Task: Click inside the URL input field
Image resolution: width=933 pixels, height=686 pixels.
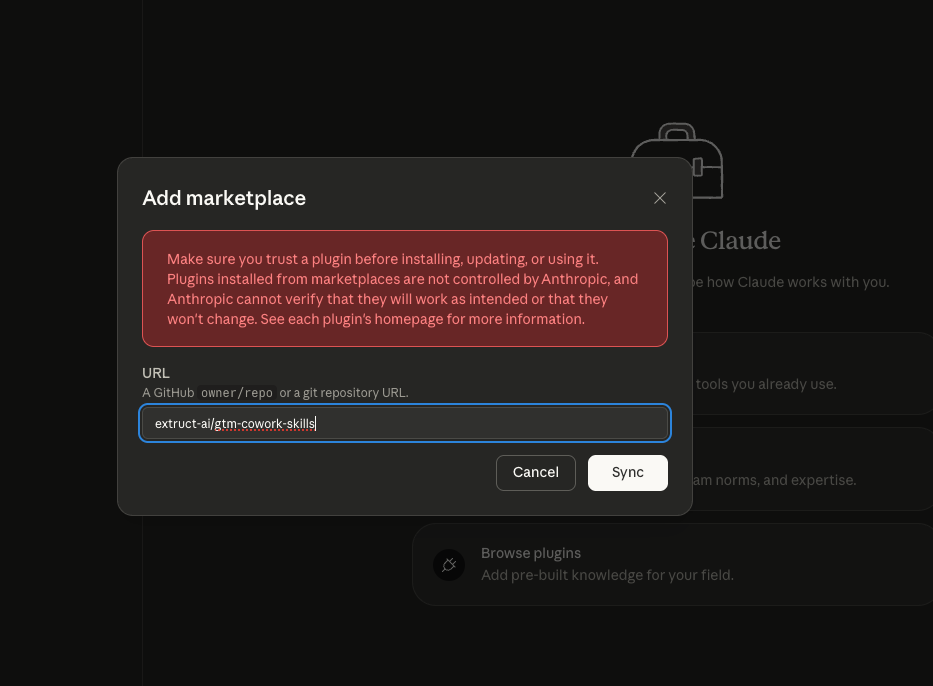Action: (x=405, y=423)
